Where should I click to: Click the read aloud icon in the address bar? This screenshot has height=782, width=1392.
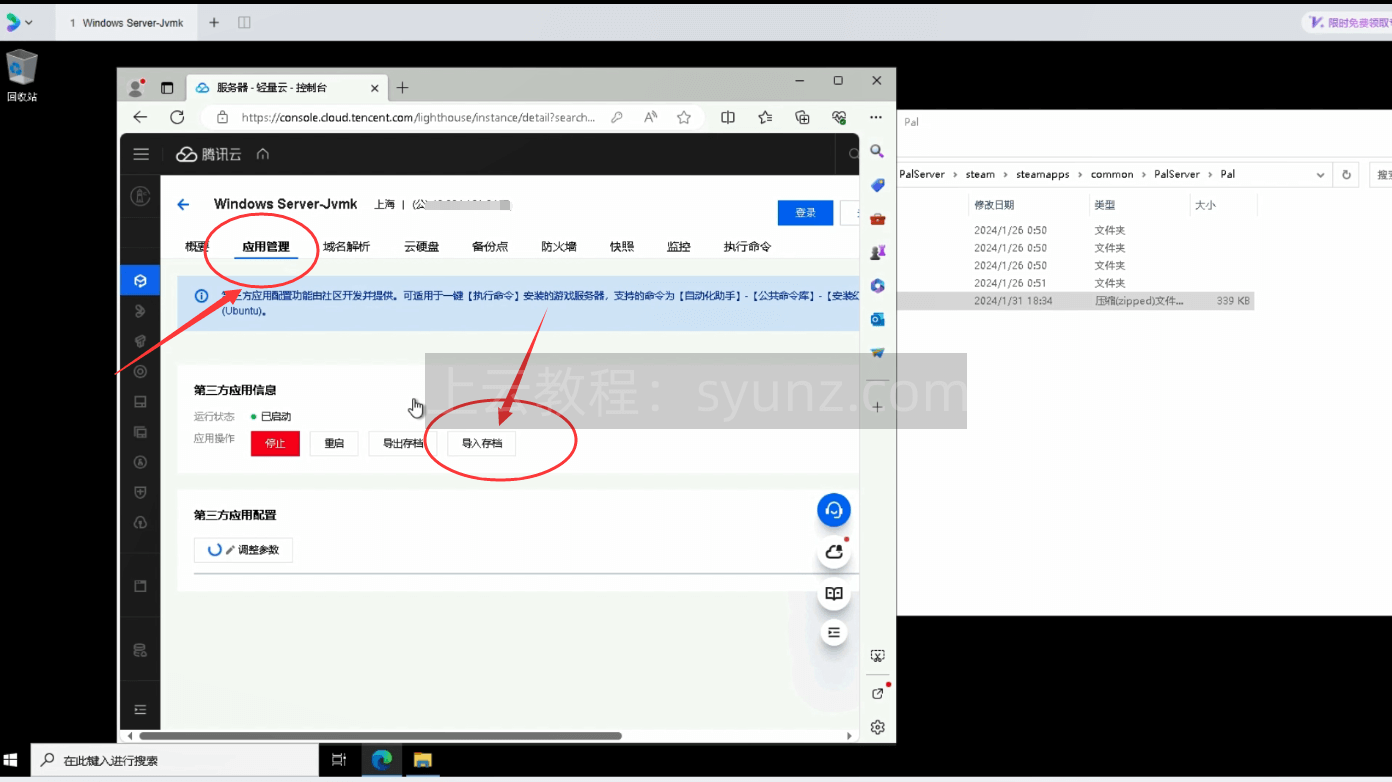tap(651, 117)
